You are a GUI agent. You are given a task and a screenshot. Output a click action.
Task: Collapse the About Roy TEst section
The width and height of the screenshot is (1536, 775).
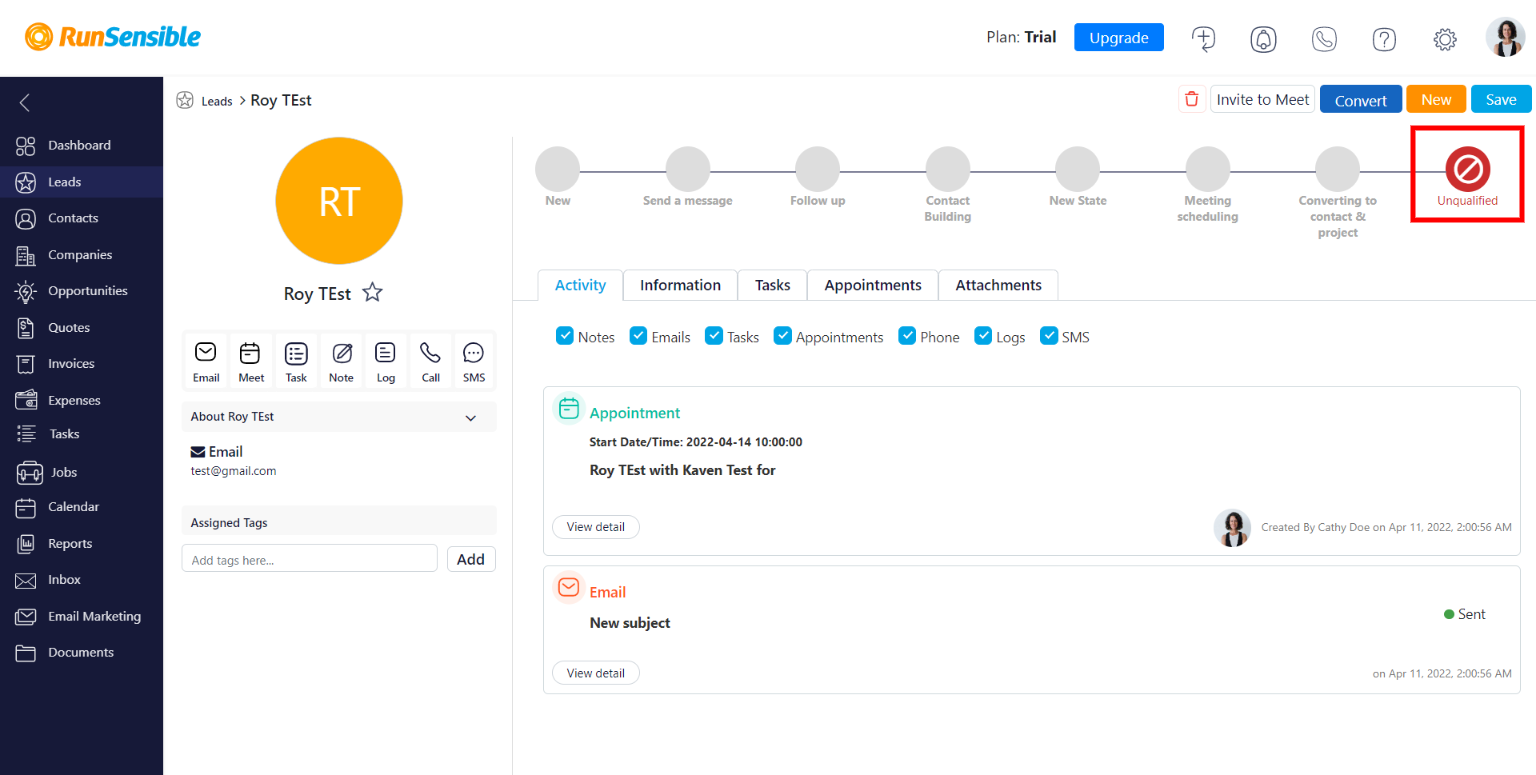471,417
